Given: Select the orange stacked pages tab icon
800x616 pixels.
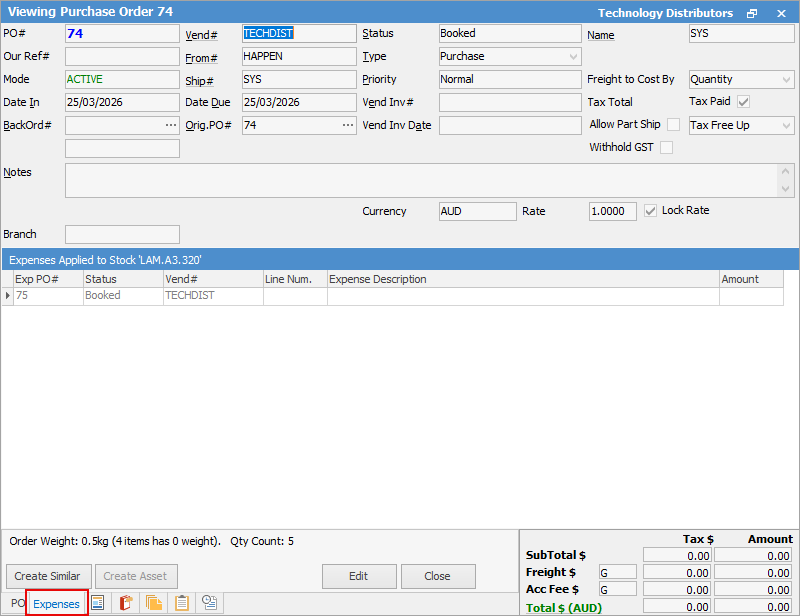Looking at the screenshot, I should 154,603.
